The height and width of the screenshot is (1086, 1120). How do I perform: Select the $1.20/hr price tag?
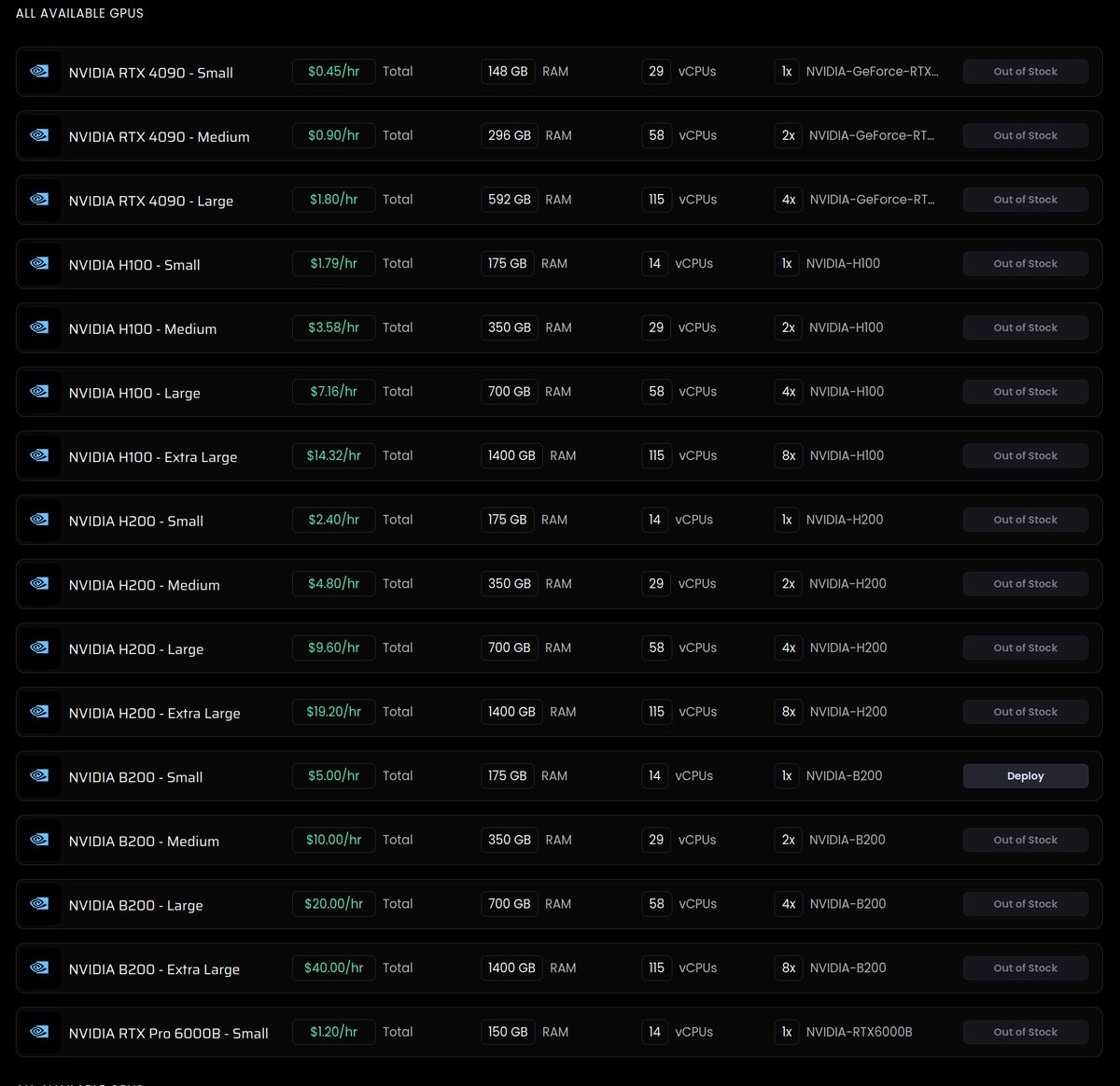point(333,1032)
